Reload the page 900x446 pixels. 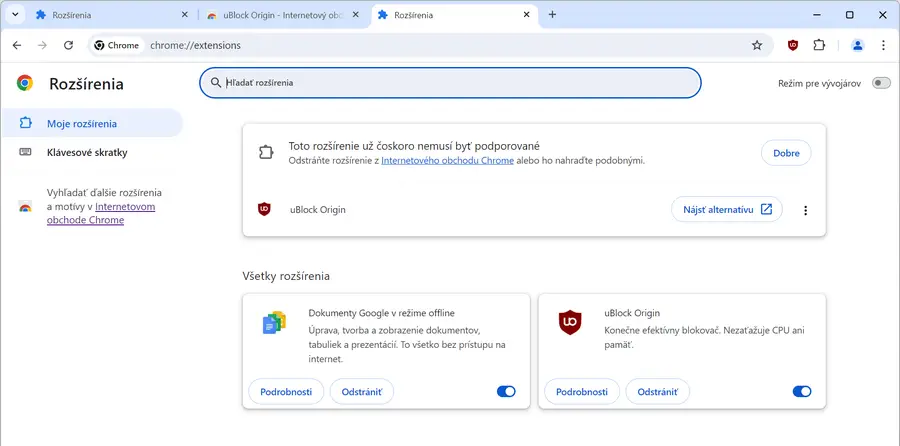pos(68,45)
